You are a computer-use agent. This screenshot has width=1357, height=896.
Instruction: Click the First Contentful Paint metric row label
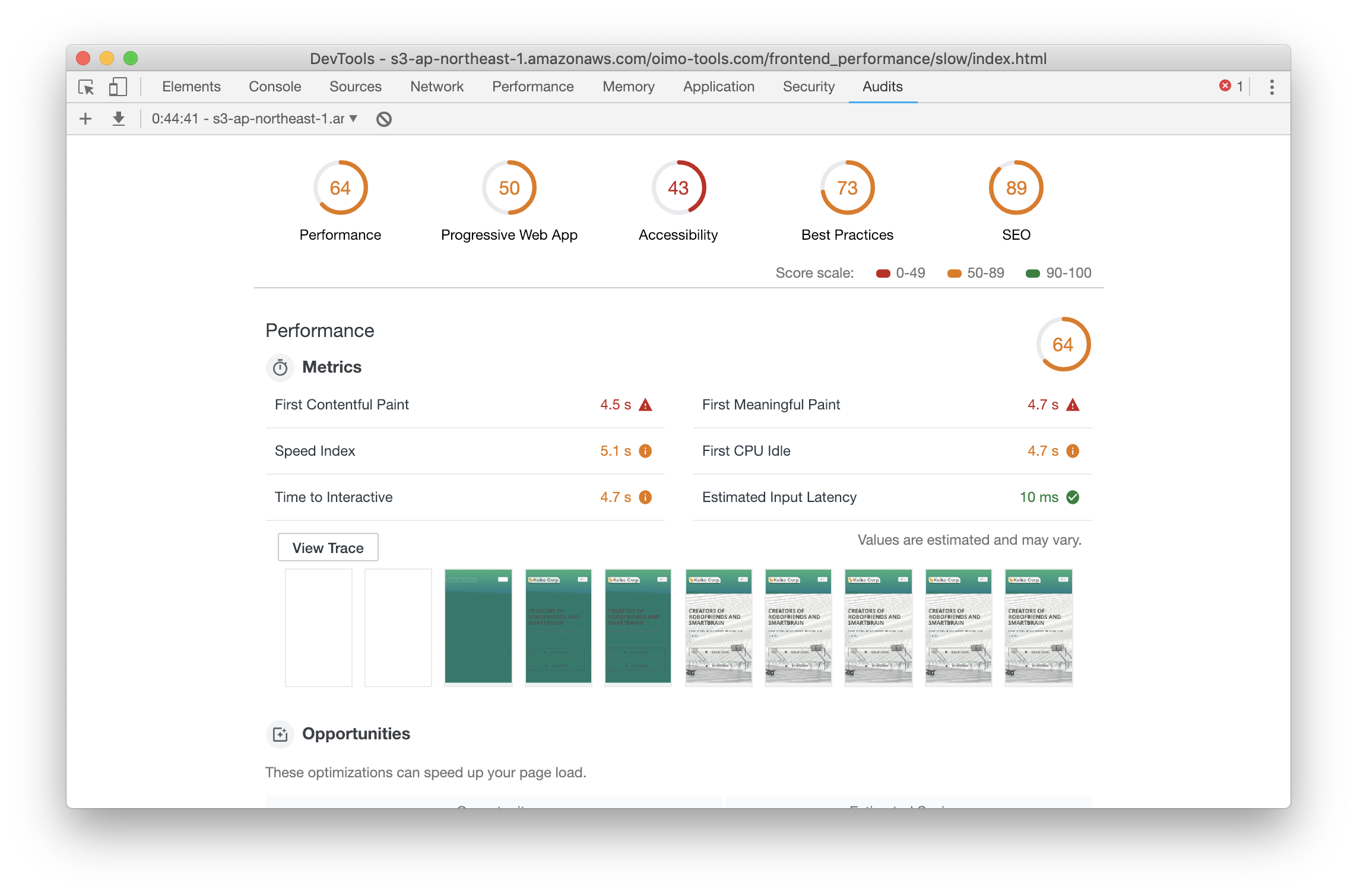(342, 405)
